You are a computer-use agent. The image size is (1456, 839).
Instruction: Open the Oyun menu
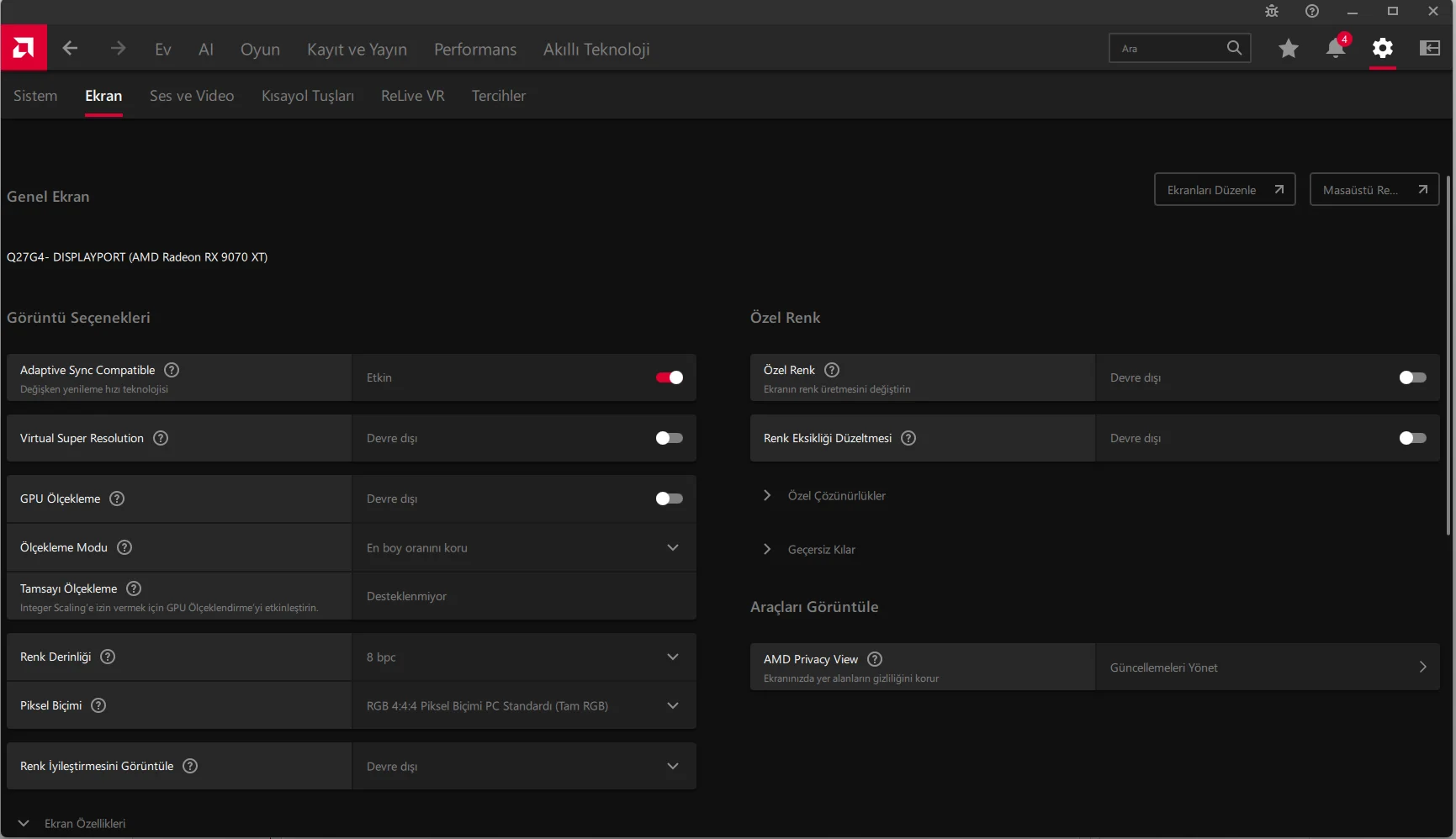click(260, 50)
